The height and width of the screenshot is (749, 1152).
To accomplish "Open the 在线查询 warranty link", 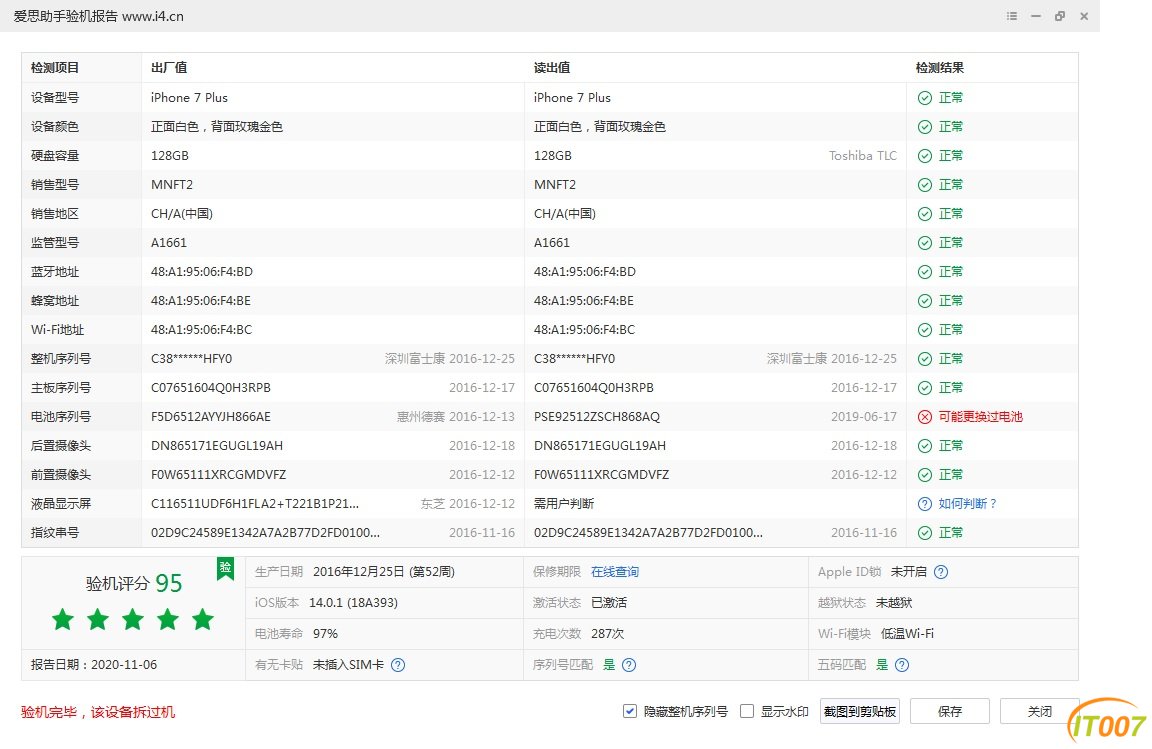I will coord(614,572).
